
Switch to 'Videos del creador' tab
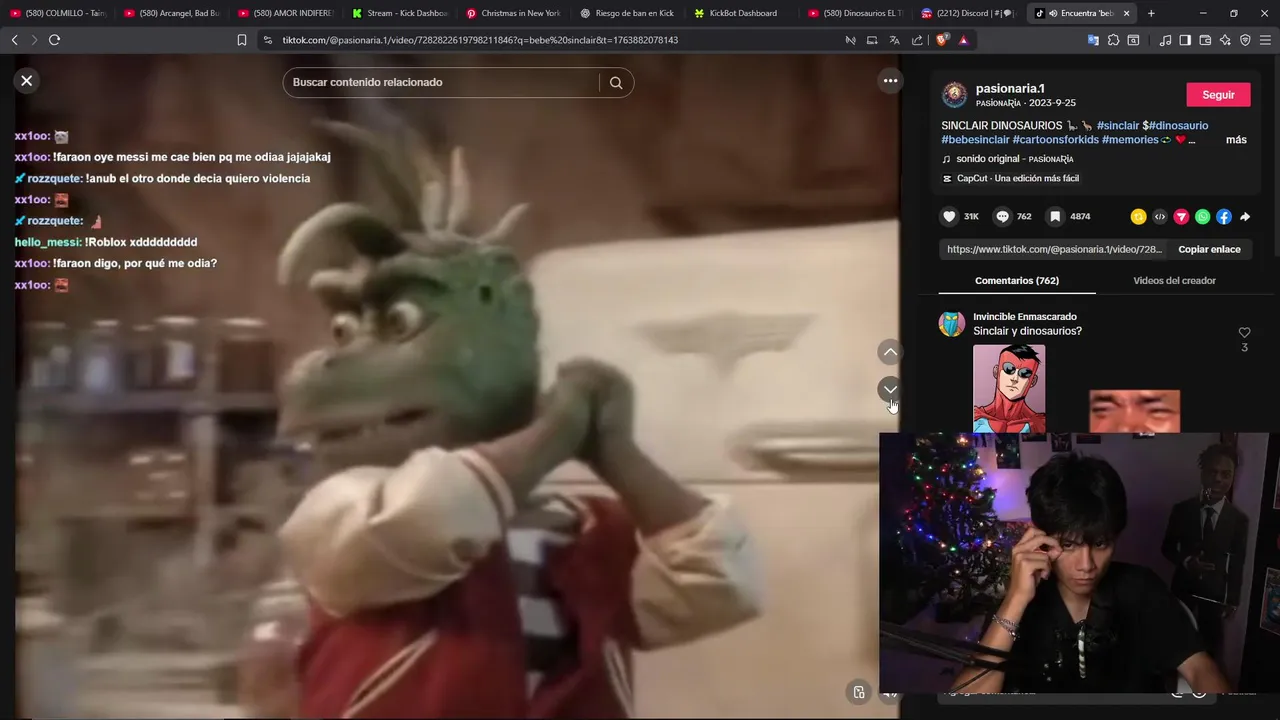click(x=1174, y=280)
